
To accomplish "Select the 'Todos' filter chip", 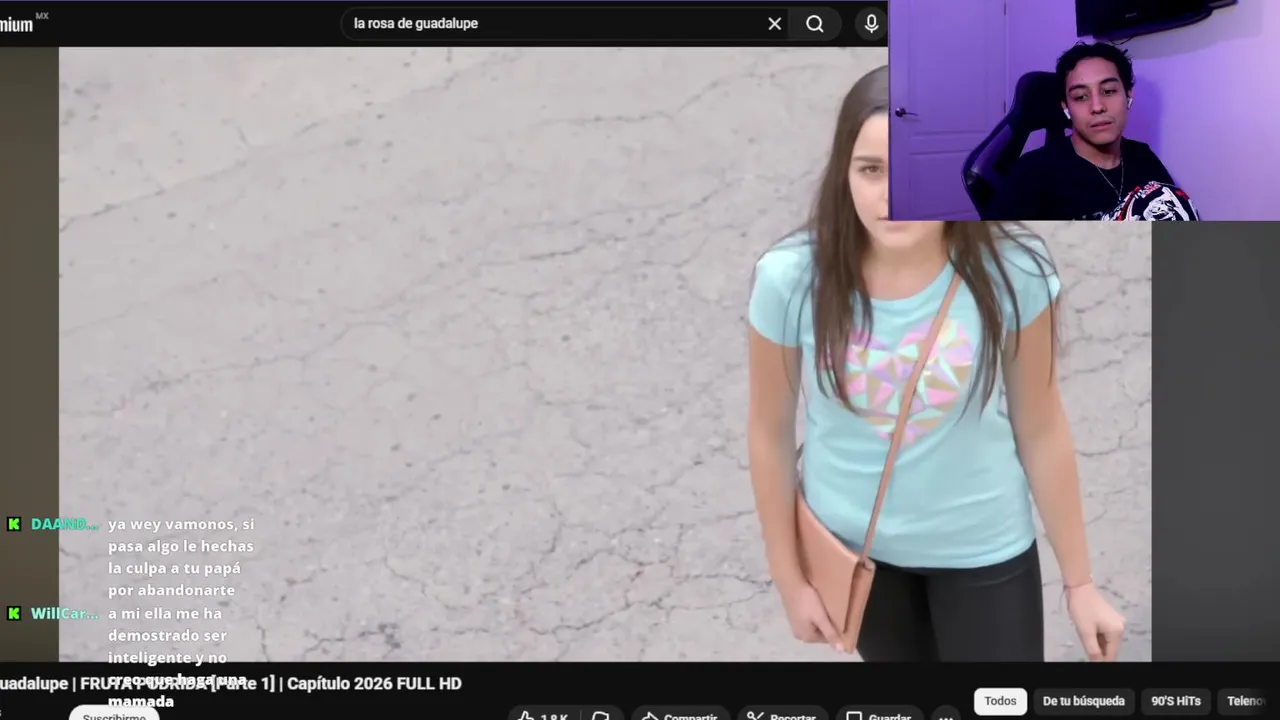I will click(x=1000, y=701).
